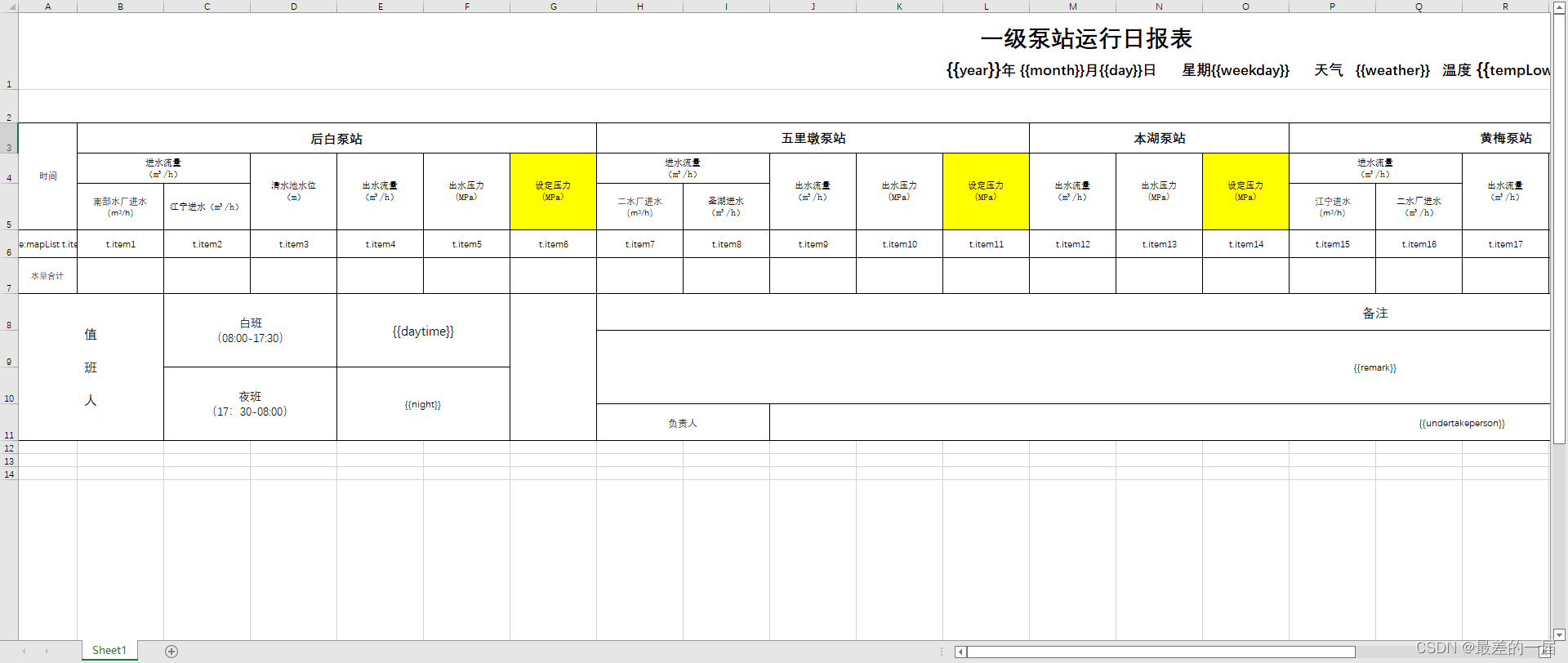The width and height of the screenshot is (1568, 663).
Task: Select the t.item6 cell
Action: point(554,244)
